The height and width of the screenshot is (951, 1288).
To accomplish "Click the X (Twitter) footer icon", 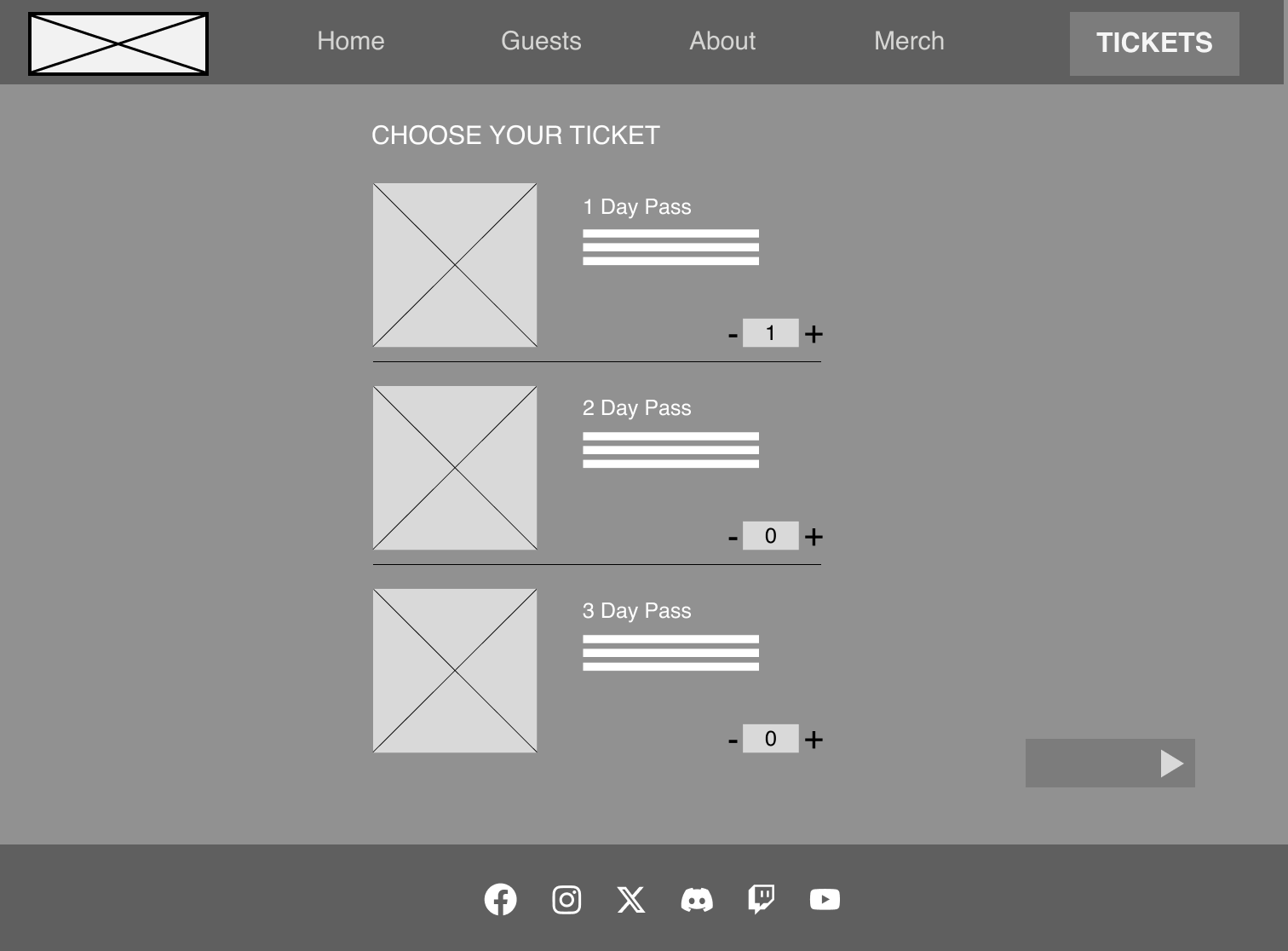I will (x=631, y=900).
